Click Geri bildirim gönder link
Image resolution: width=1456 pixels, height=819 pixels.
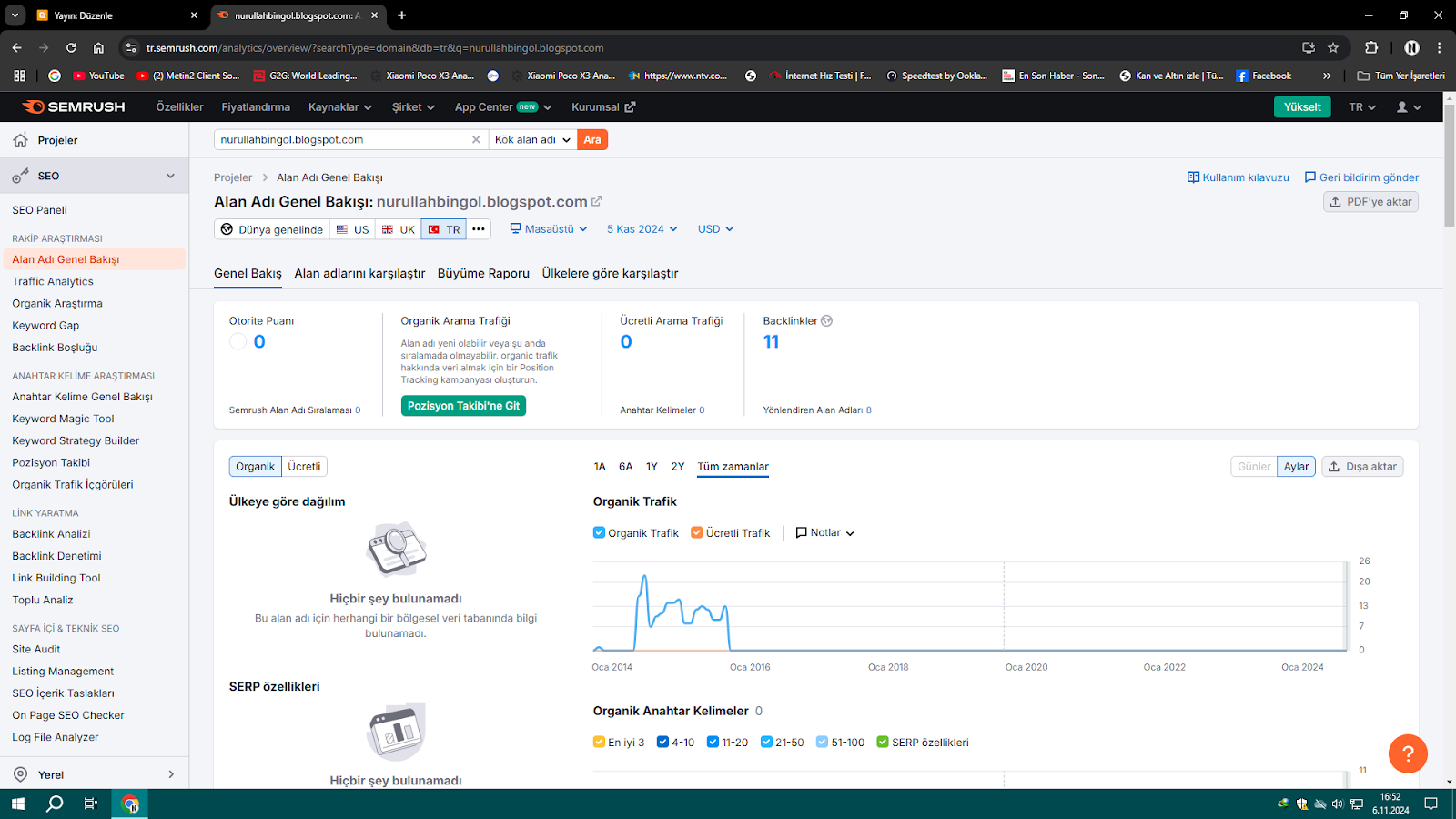point(1361,177)
